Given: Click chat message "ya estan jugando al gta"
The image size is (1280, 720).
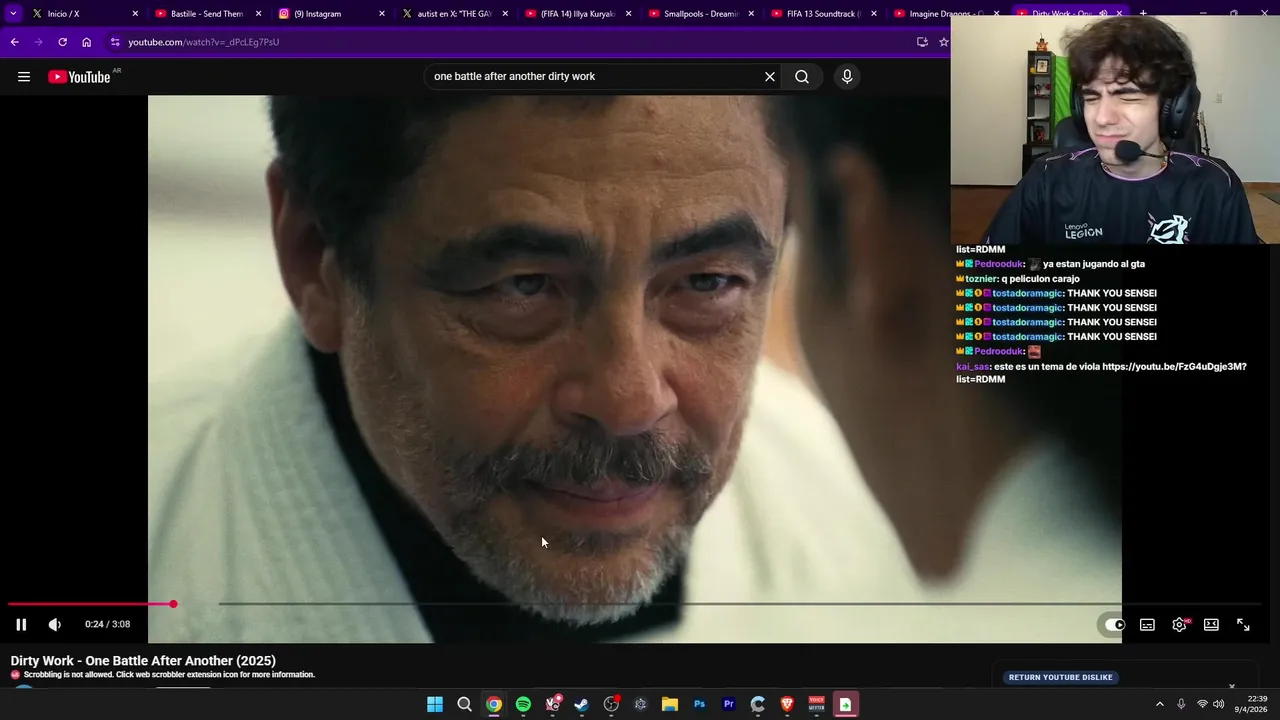Looking at the screenshot, I should pos(1094,264).
